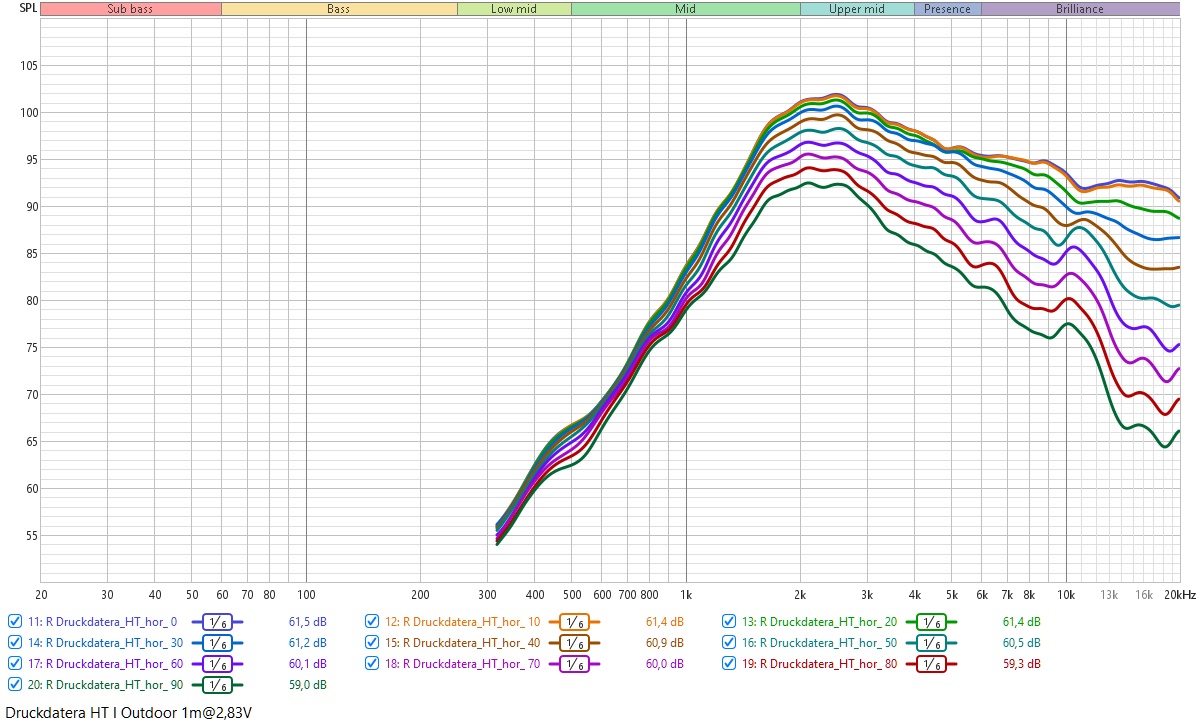Select the Sub bass frequency band
The height and width of the screenshot is (727, 1200).
point(131,9)
